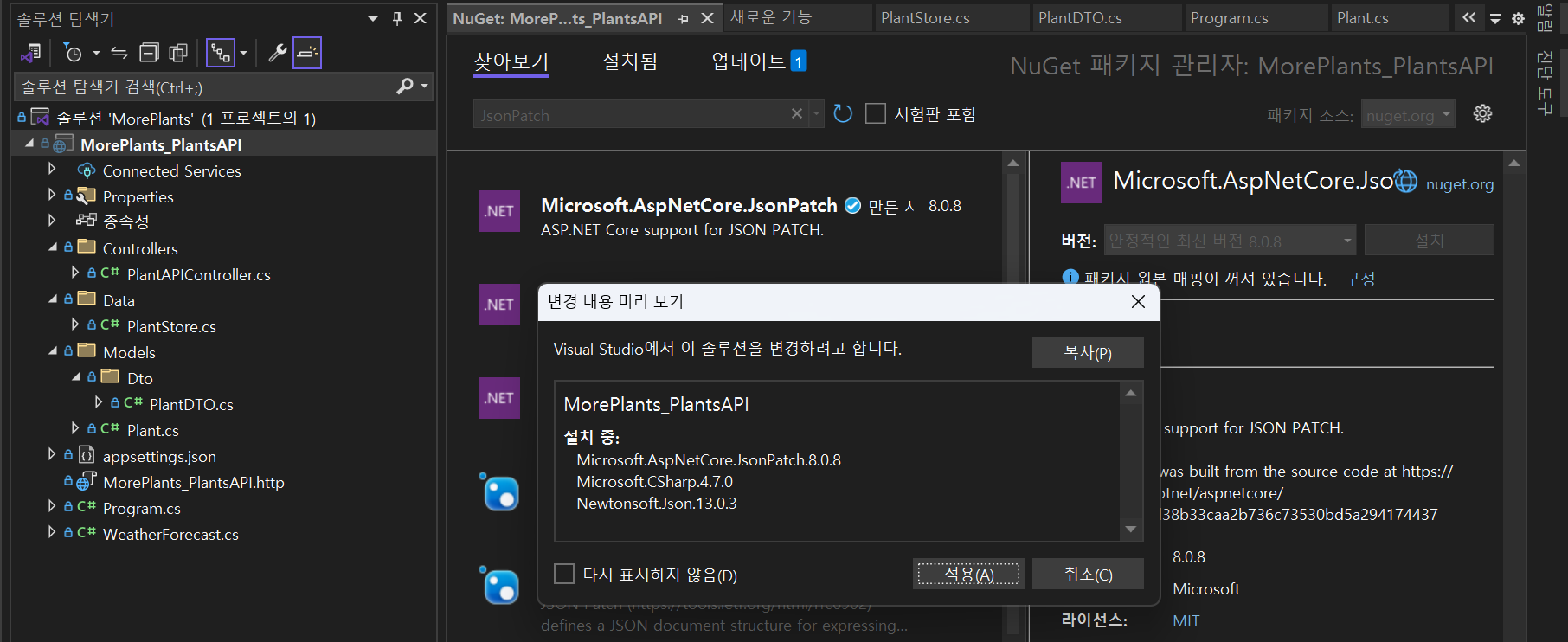
Task: Open search box history dropdown arrow
Action: [x=816, y=113]
